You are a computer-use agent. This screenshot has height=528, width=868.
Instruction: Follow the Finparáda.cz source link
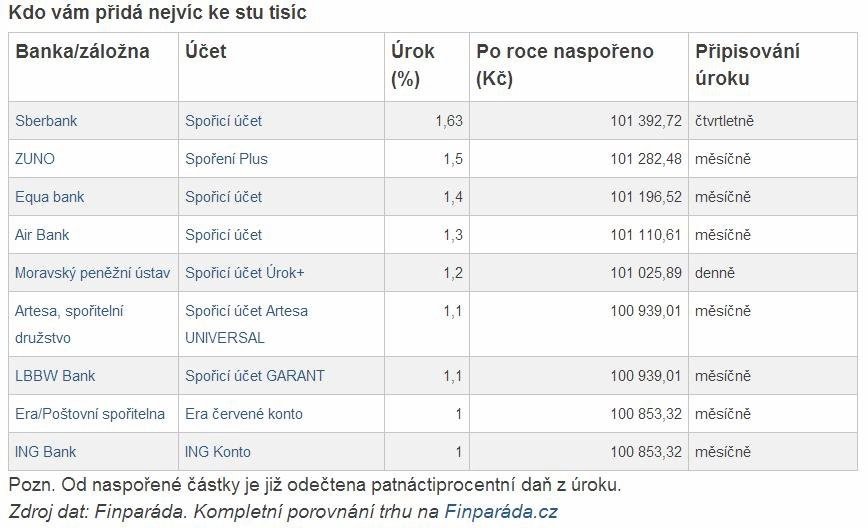click(501, 511)
